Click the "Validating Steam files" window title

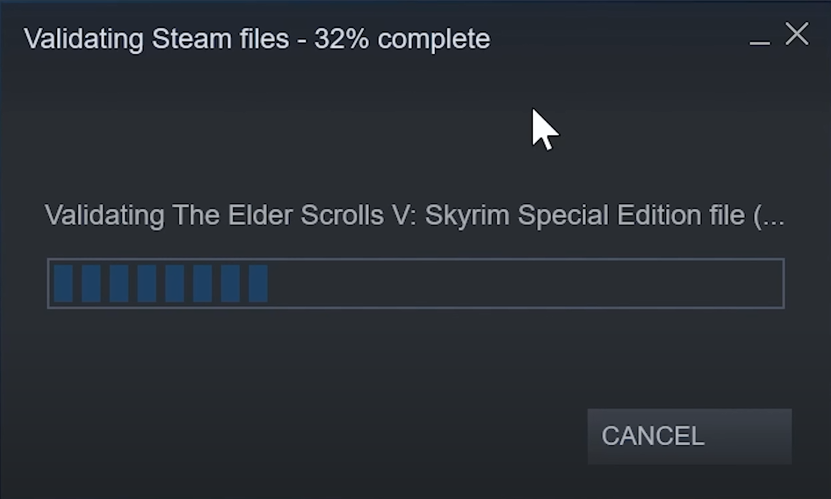(x=160, y=39)
